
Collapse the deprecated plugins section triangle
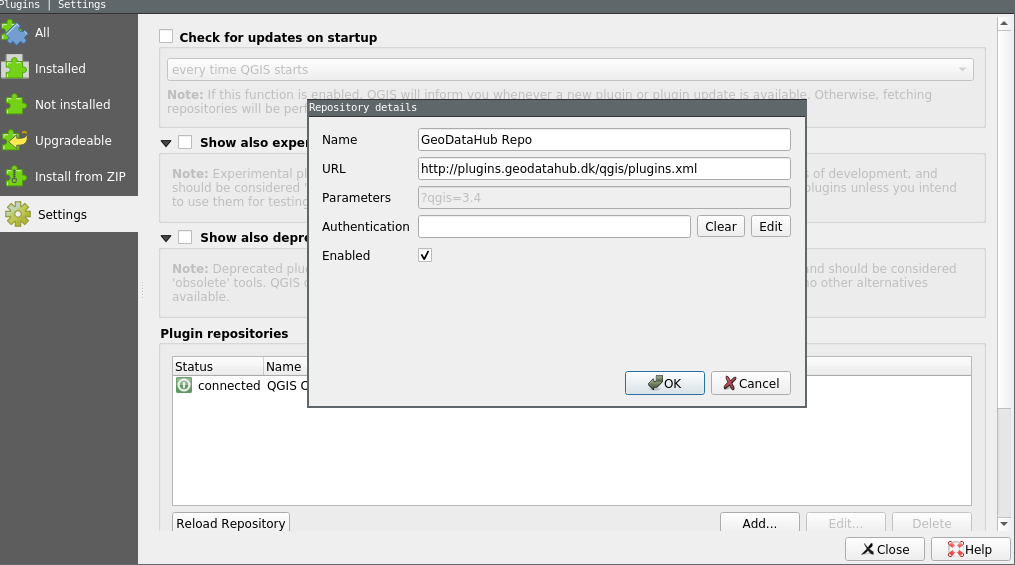coord(166,238)
